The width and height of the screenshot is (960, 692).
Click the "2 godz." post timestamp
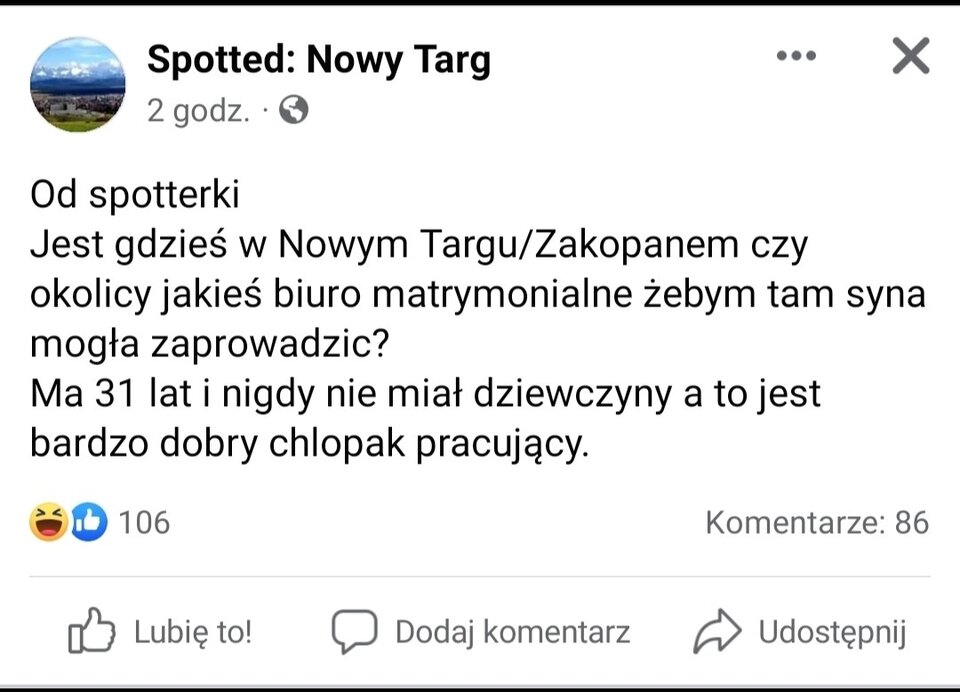pyautogui.click(x=198, y=110)
